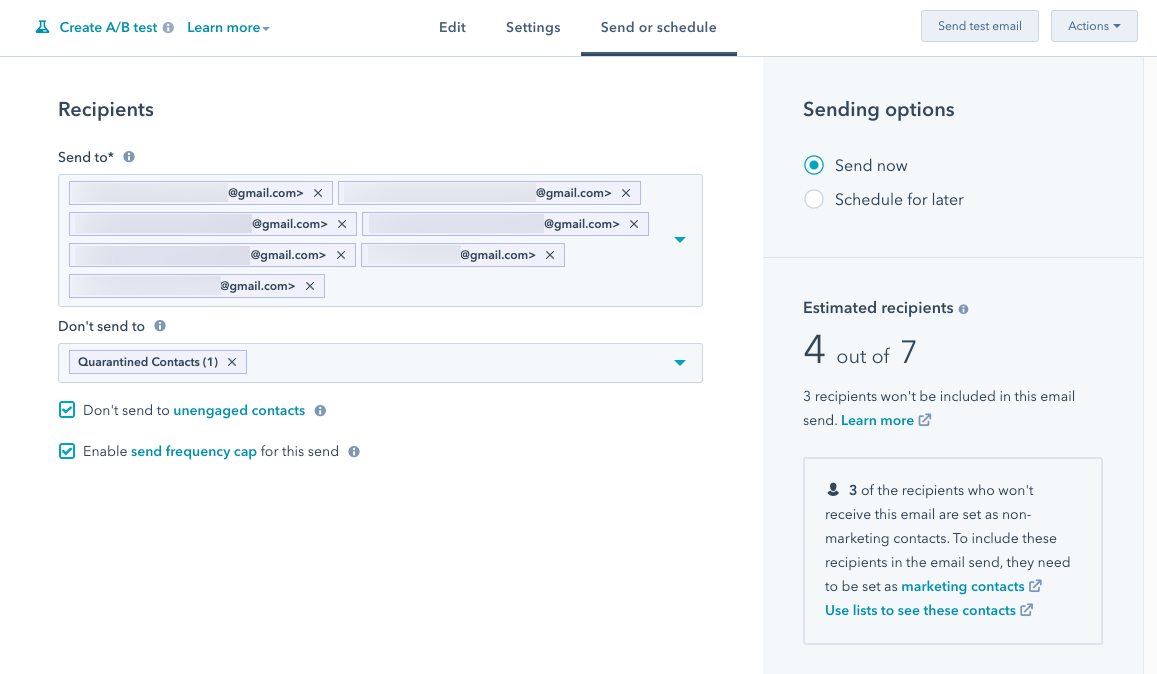Viewport: 1157px width, 674px height.
Task: Click the external link icon beside Learn more
Action: point(924,420)
